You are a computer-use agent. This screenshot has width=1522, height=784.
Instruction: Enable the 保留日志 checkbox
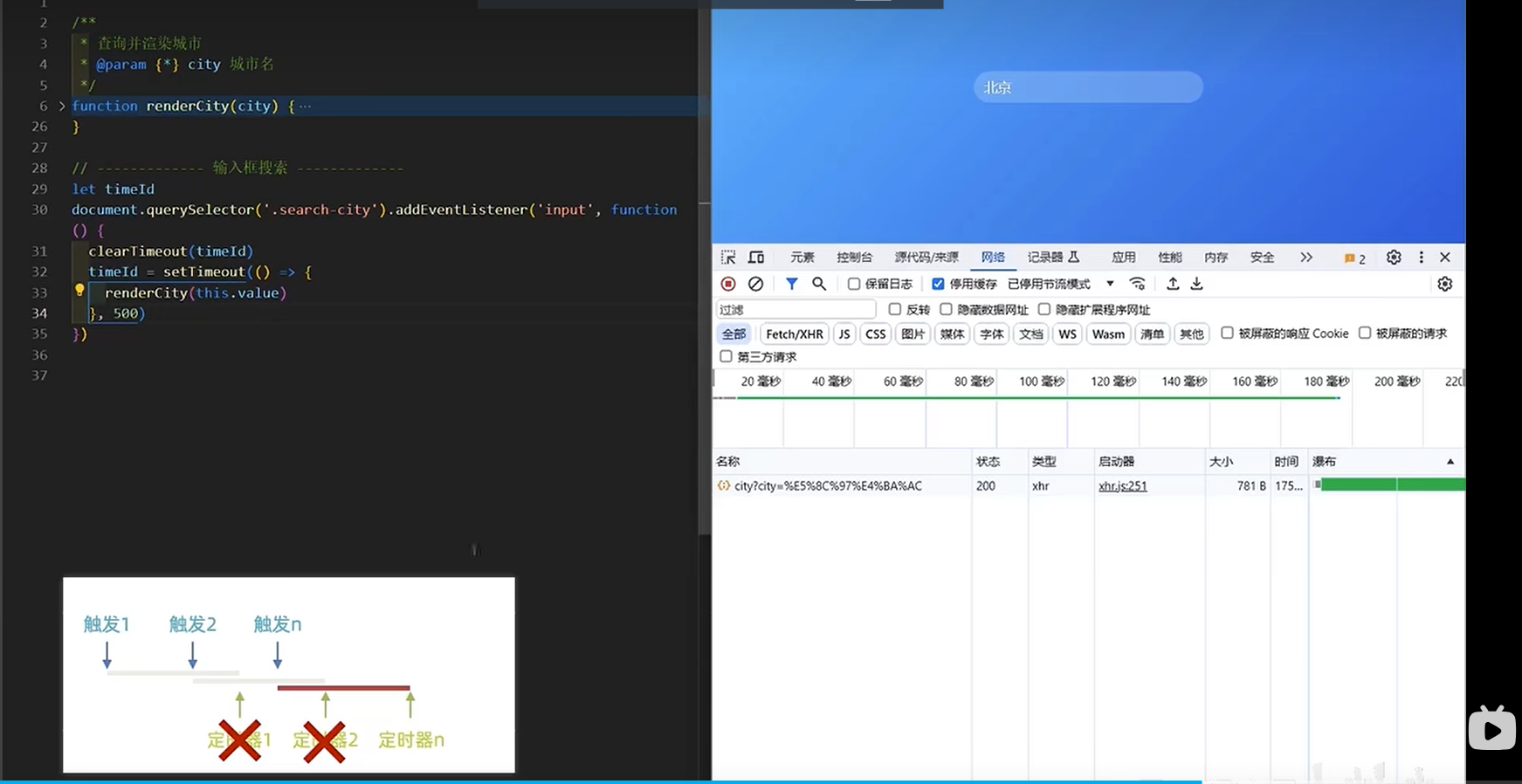pyautogui.click(x=854, y=284)
